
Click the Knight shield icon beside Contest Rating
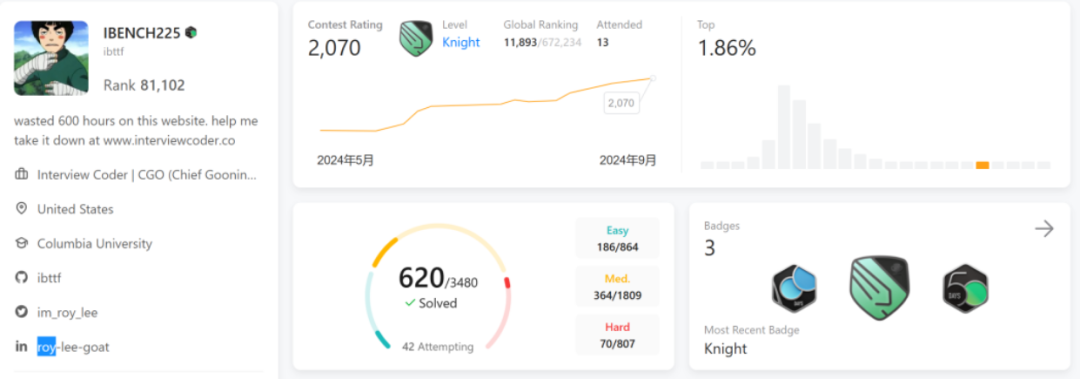(x=416, y=39)
